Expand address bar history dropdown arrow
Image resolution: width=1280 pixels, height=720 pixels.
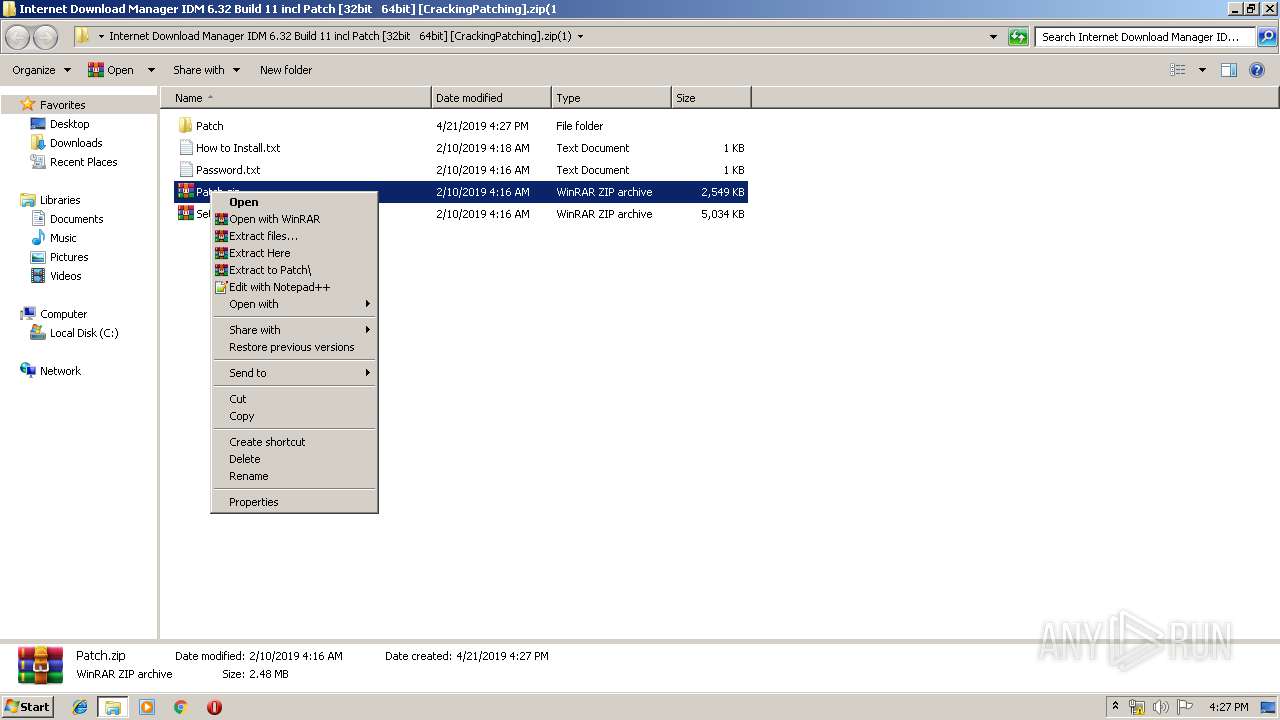(x=993, y=37)
